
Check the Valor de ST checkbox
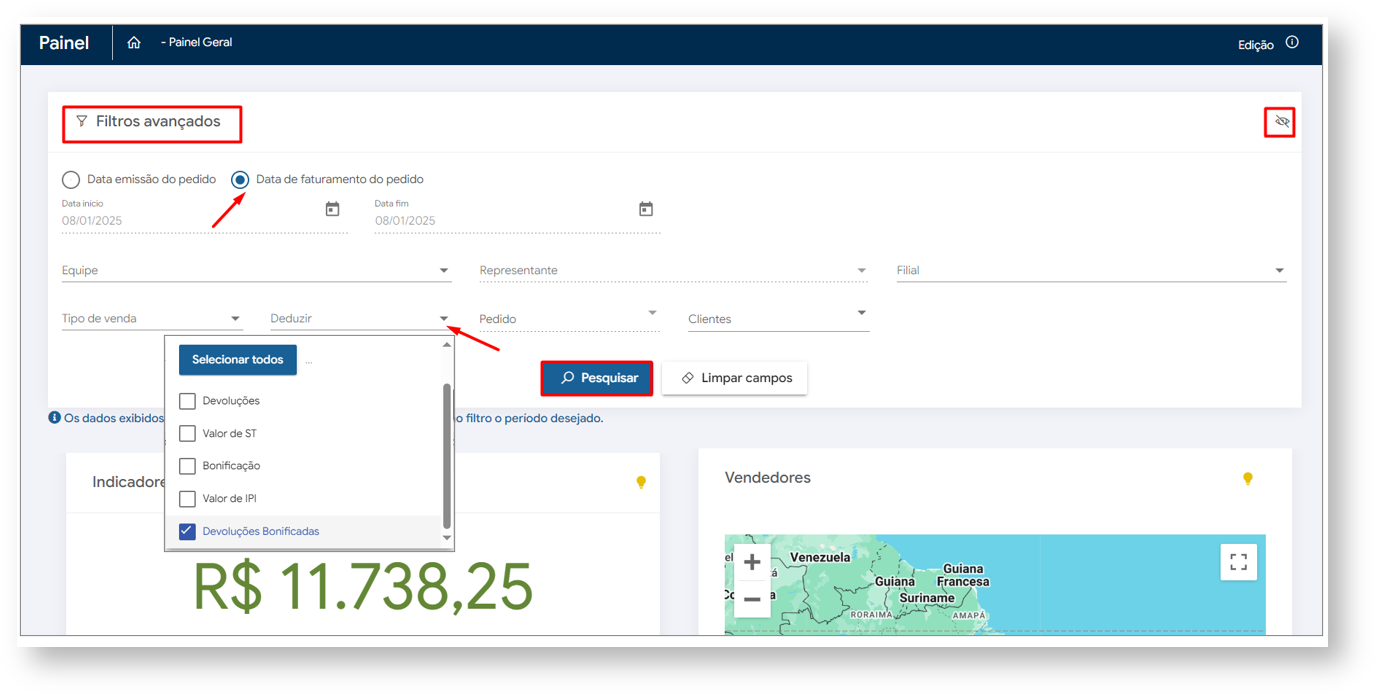pyautogui.click(x=187, y=434)
